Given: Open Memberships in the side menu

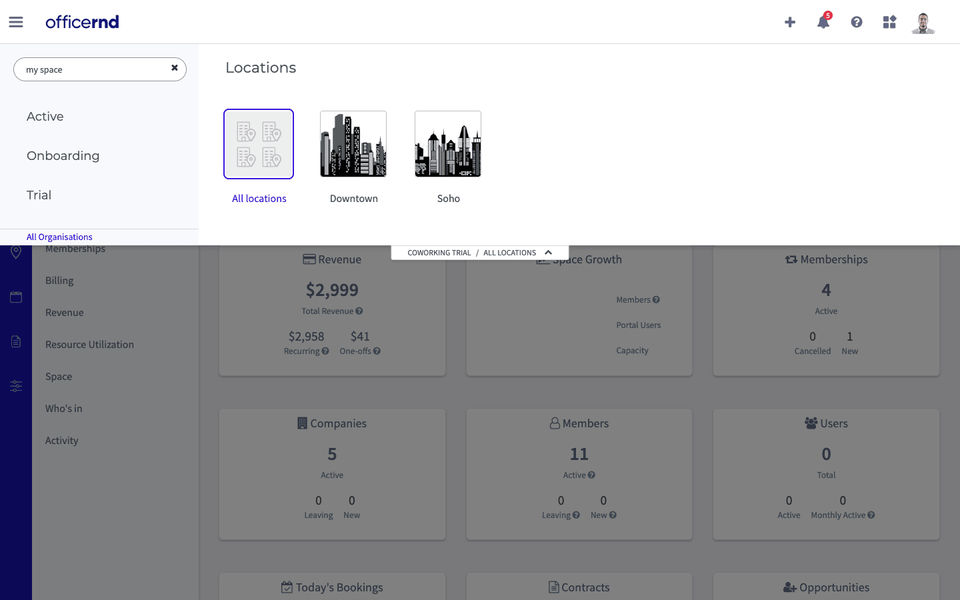Looking at the screenshot, I should [x=75, y=249].
